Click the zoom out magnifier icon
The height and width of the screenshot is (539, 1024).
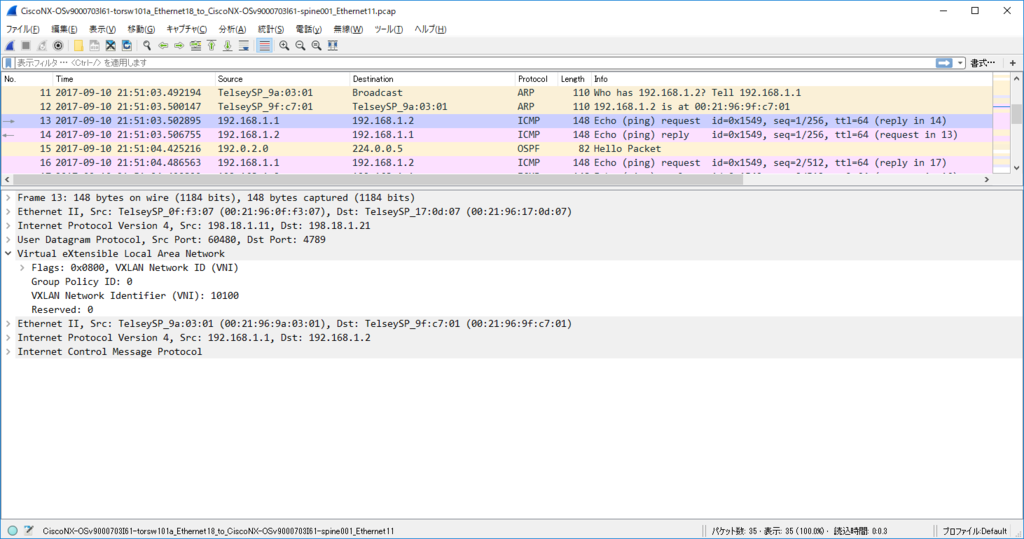[300, 46]
